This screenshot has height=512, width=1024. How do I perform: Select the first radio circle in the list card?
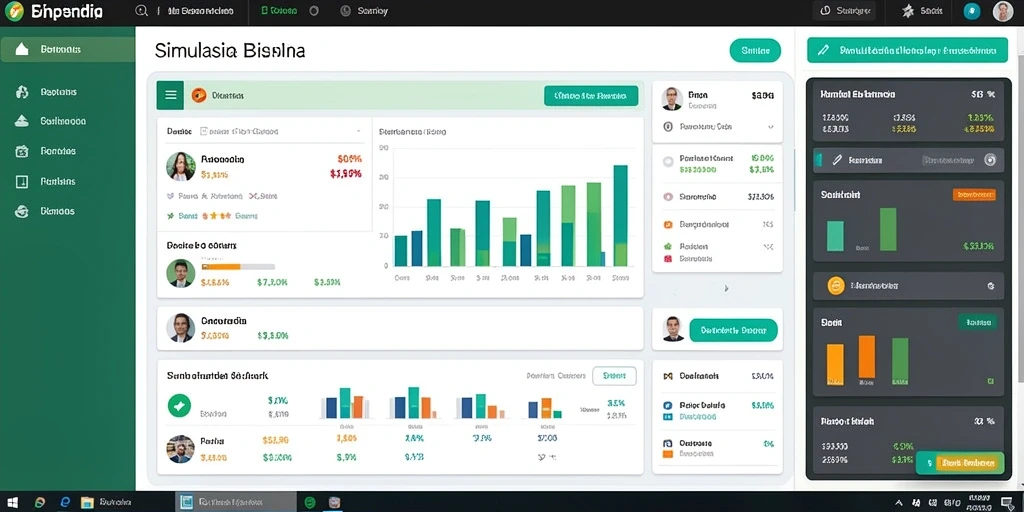pyautogui.click(x=667, y=161)
